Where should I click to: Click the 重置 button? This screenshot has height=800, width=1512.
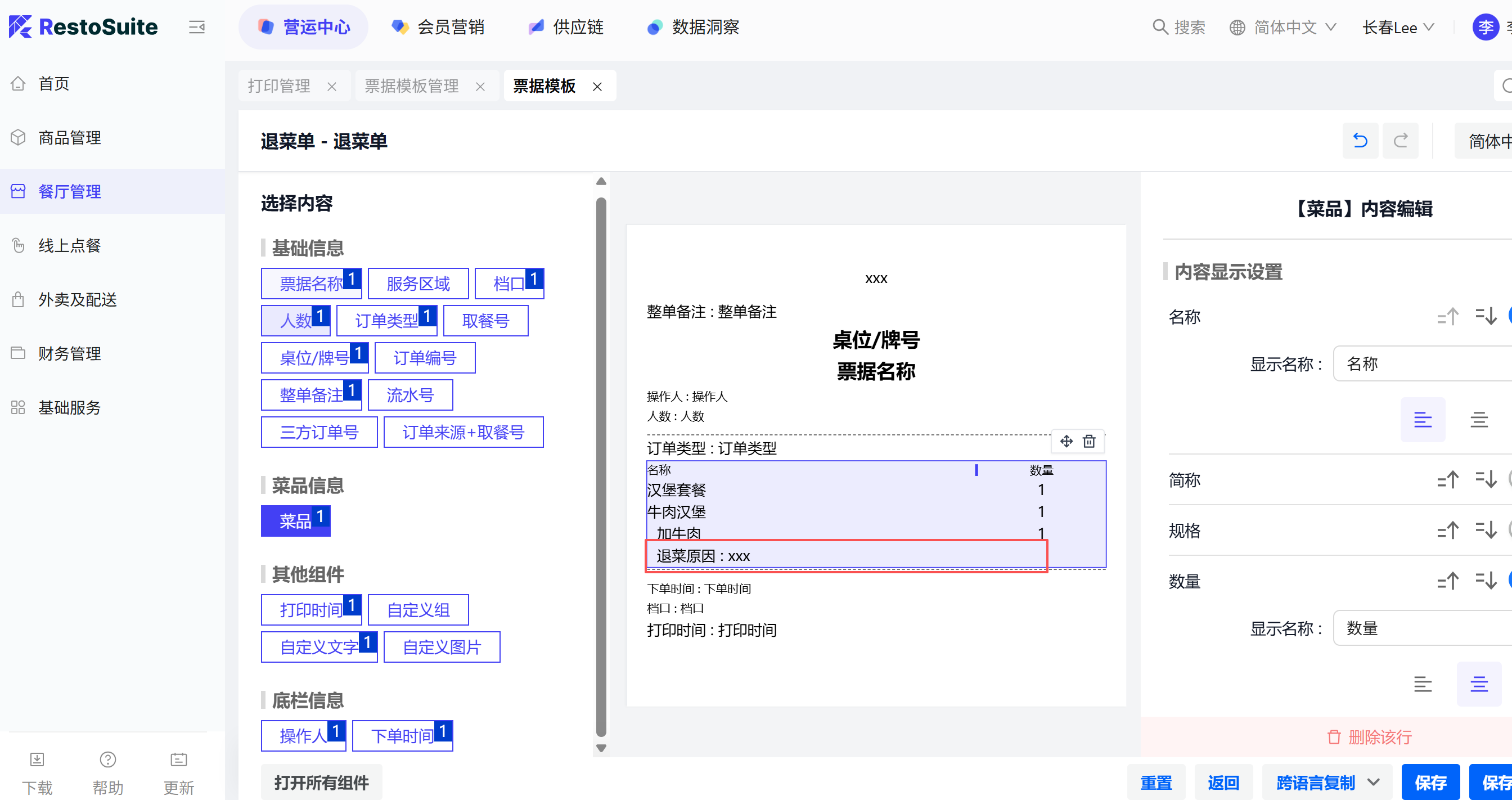coord(1156,783)
